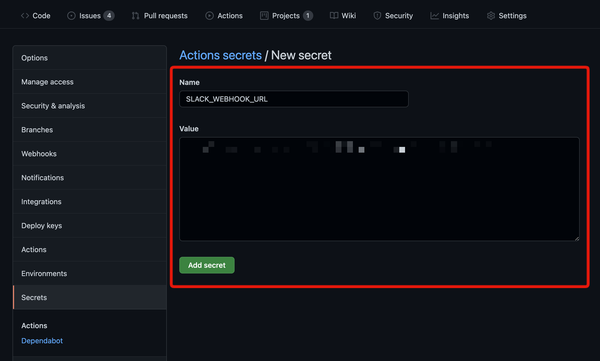Screen dimensions: 600x361
Task: View the Insights tab
Action: click(x=450, y=16)
